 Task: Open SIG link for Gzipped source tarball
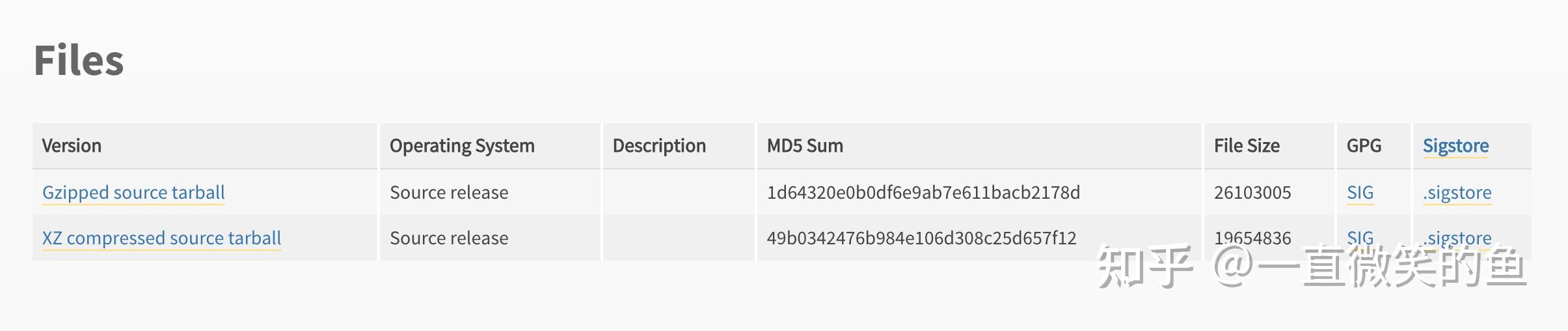(x=1360, y=193)
